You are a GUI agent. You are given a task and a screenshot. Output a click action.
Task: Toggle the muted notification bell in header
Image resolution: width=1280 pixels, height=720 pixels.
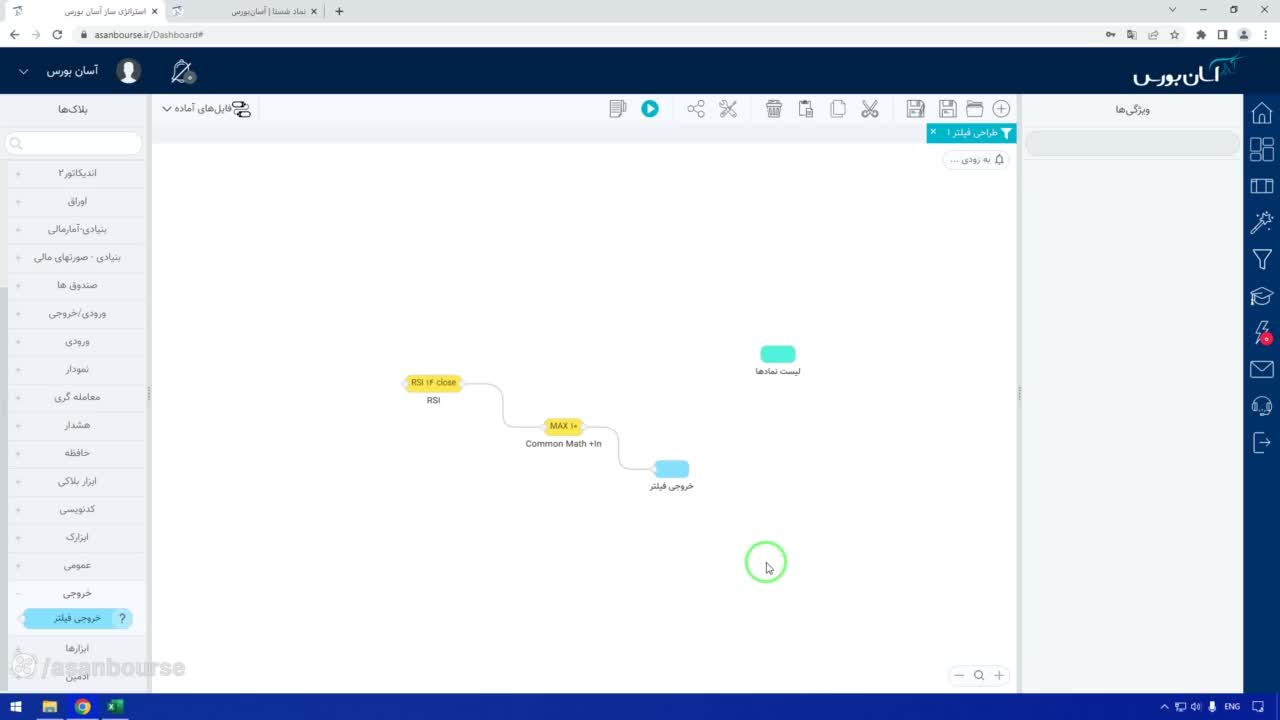point(183,72)
